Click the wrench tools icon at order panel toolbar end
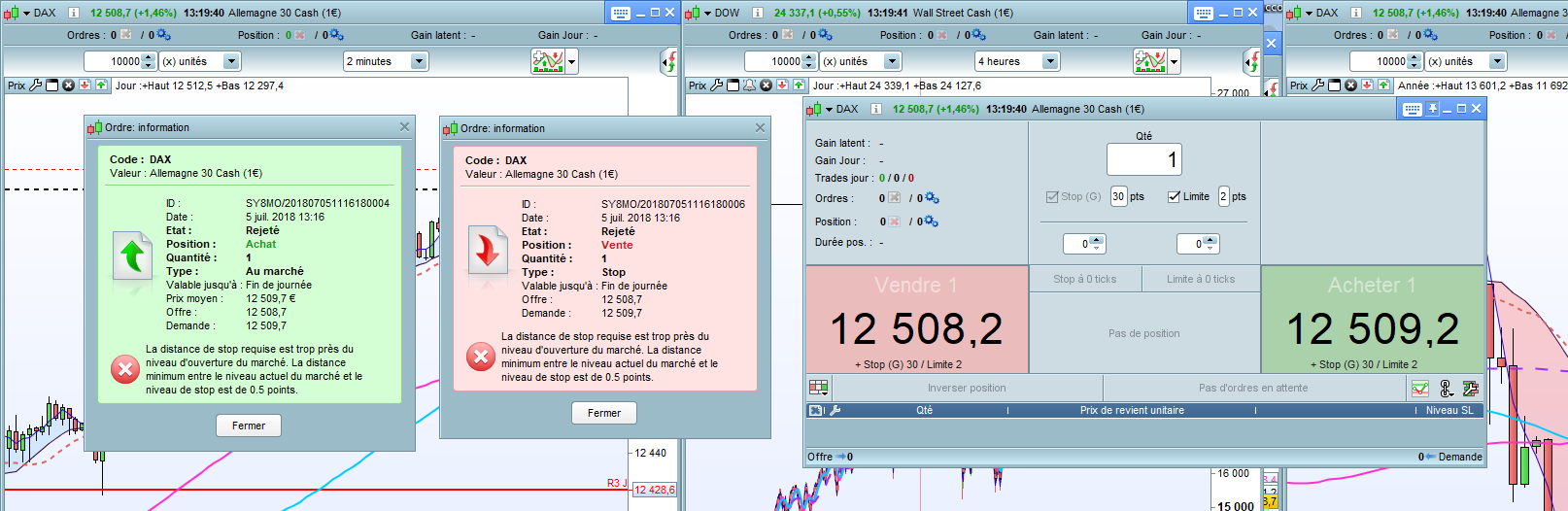 click(x=1471, y=389)
